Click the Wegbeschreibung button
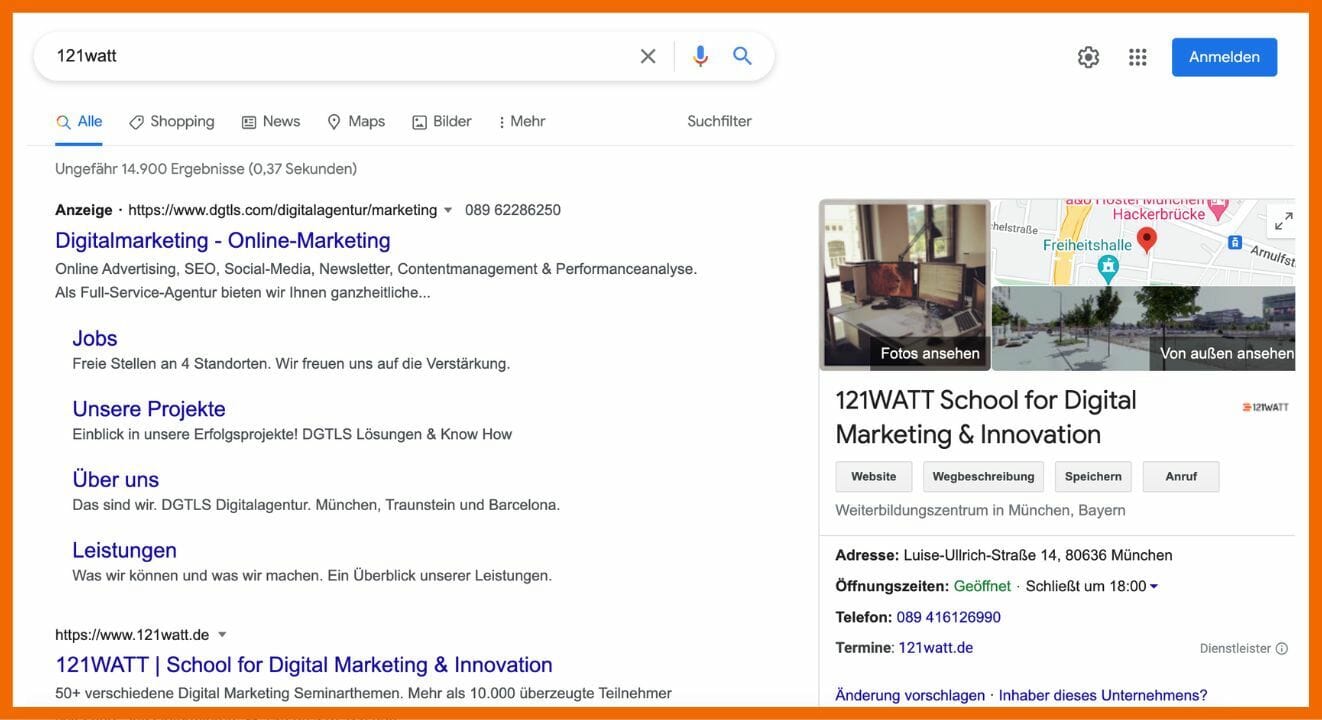Screen dimensions: 1322x720 (983, 477)
